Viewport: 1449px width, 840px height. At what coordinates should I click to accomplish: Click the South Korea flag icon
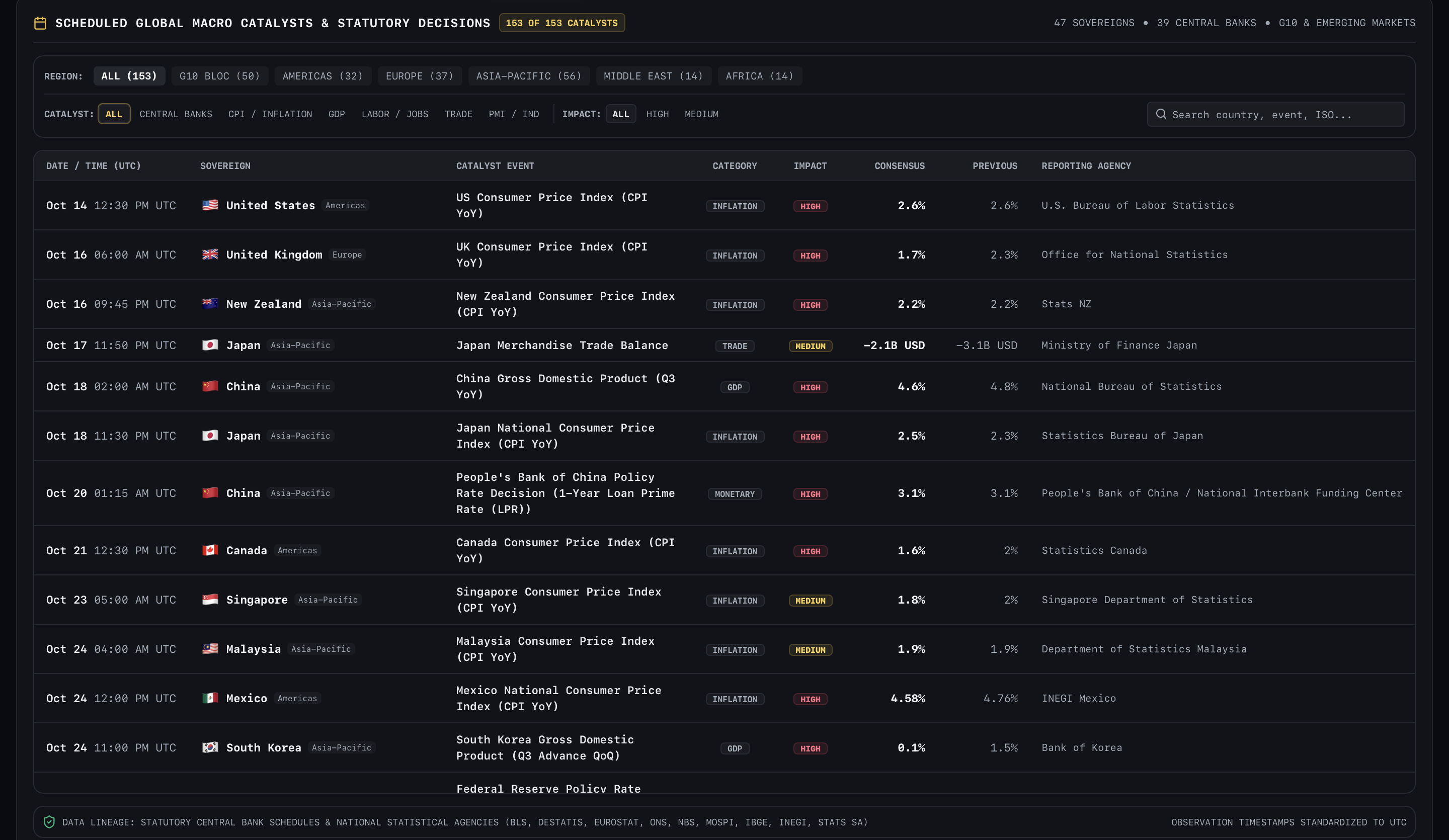click(210, 747)
